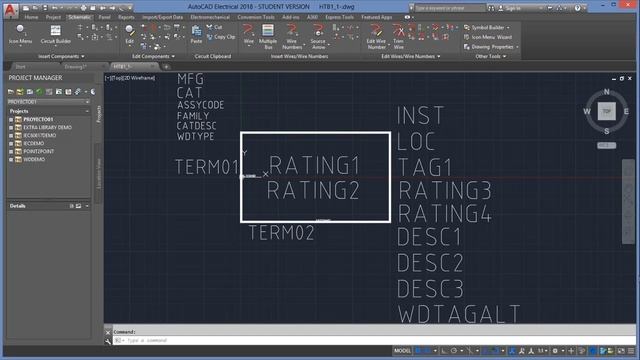640x360 pixels.
Task: Open the Import/Export Data tab
Action: pyautogui.click(x=162, y=17)
